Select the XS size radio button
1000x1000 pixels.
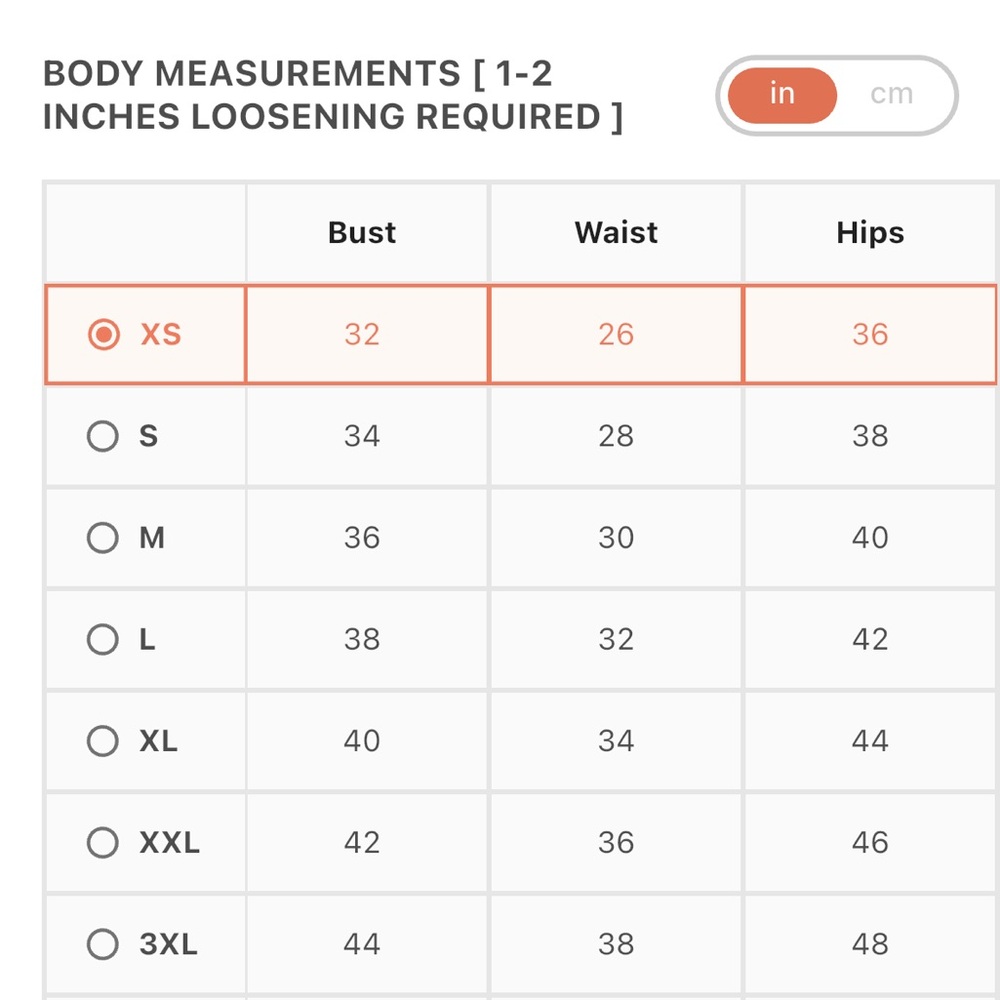click(x=103, y=334)
